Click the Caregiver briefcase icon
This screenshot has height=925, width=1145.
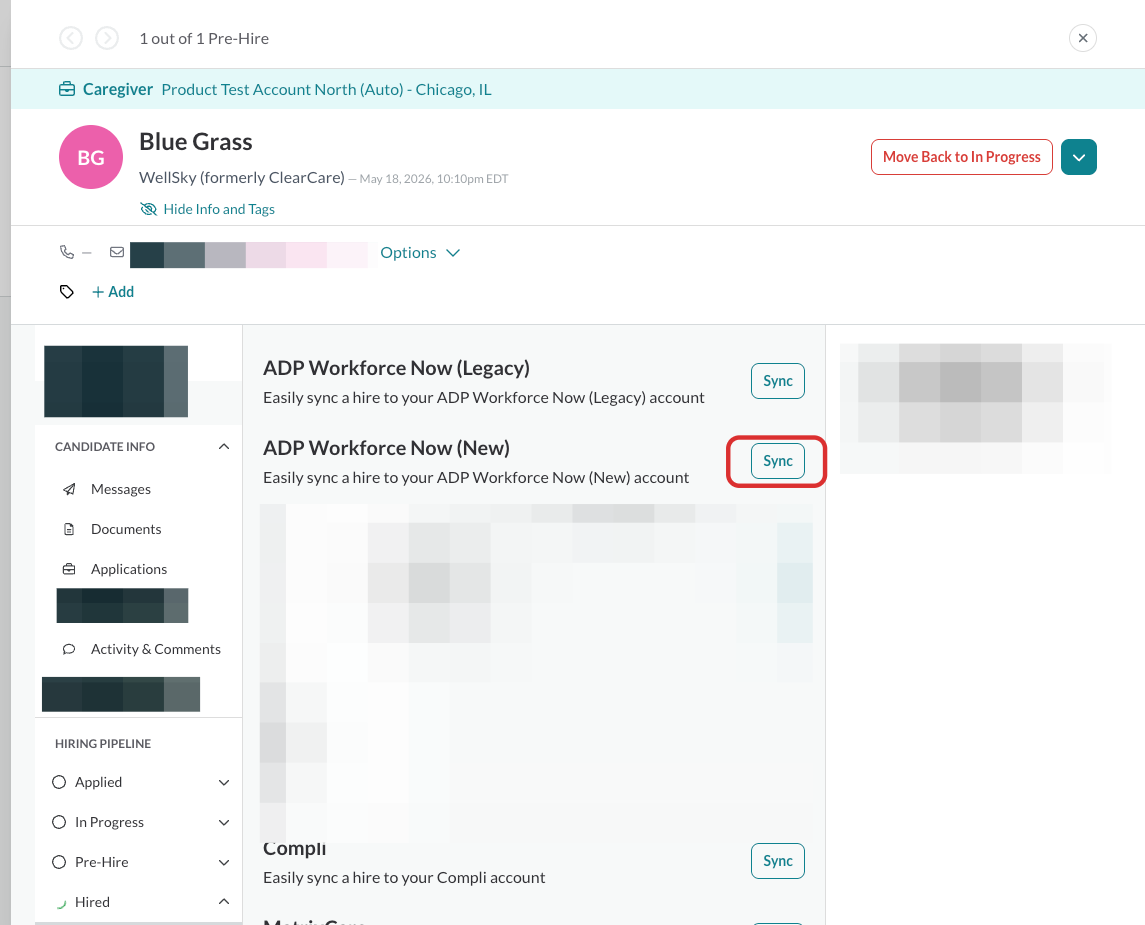(66, 89)
